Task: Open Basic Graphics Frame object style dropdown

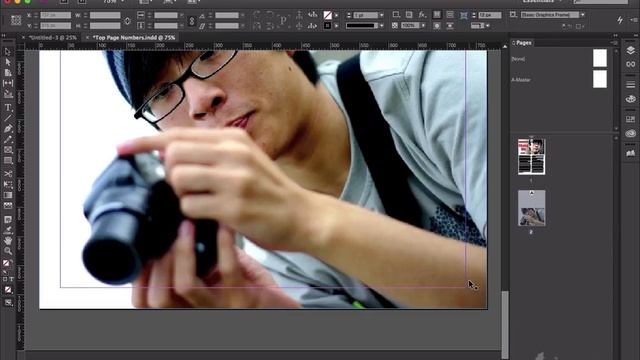Action: click(x=582, y=15)
